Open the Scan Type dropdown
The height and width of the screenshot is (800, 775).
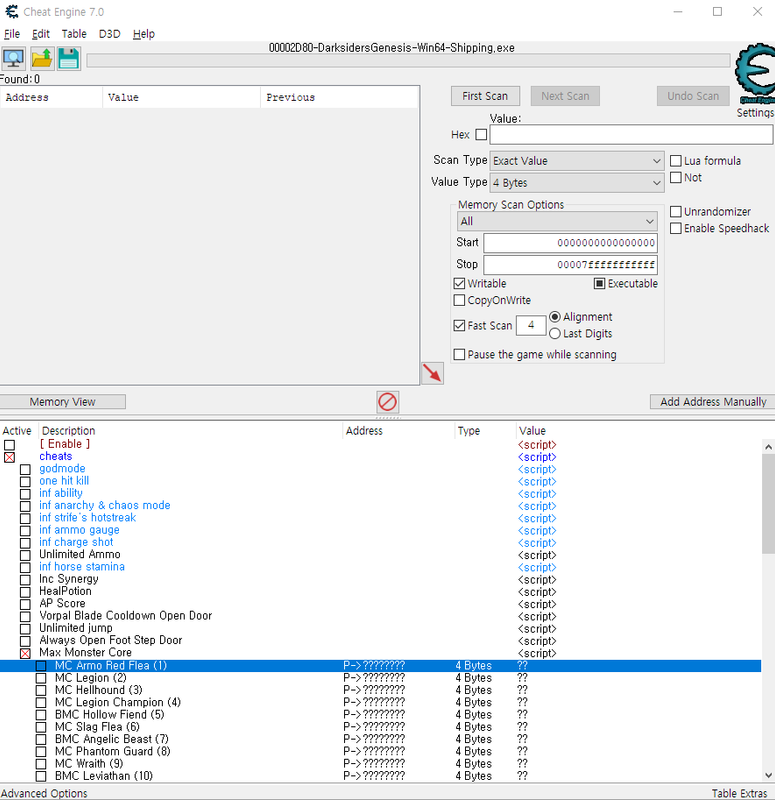[577, 161]
